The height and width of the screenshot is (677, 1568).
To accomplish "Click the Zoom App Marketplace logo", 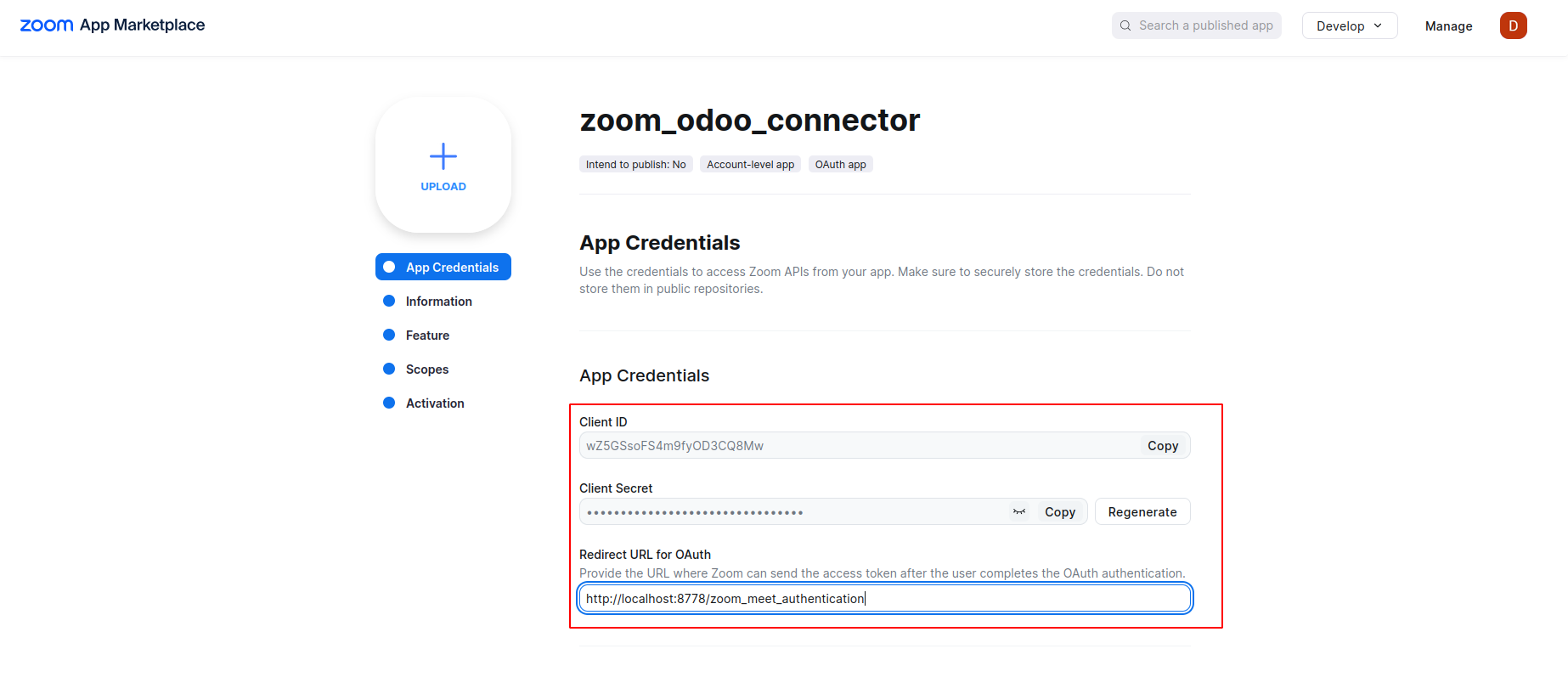I will pyautogui.click(x=112, y=25).
